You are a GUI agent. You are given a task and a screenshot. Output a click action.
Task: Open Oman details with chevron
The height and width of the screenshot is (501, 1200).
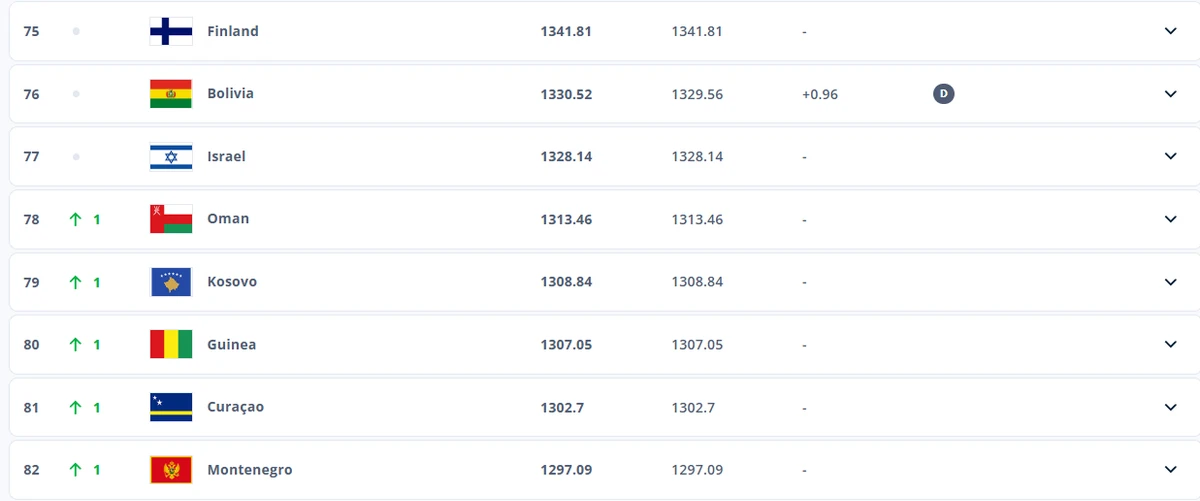point(1171,219)
